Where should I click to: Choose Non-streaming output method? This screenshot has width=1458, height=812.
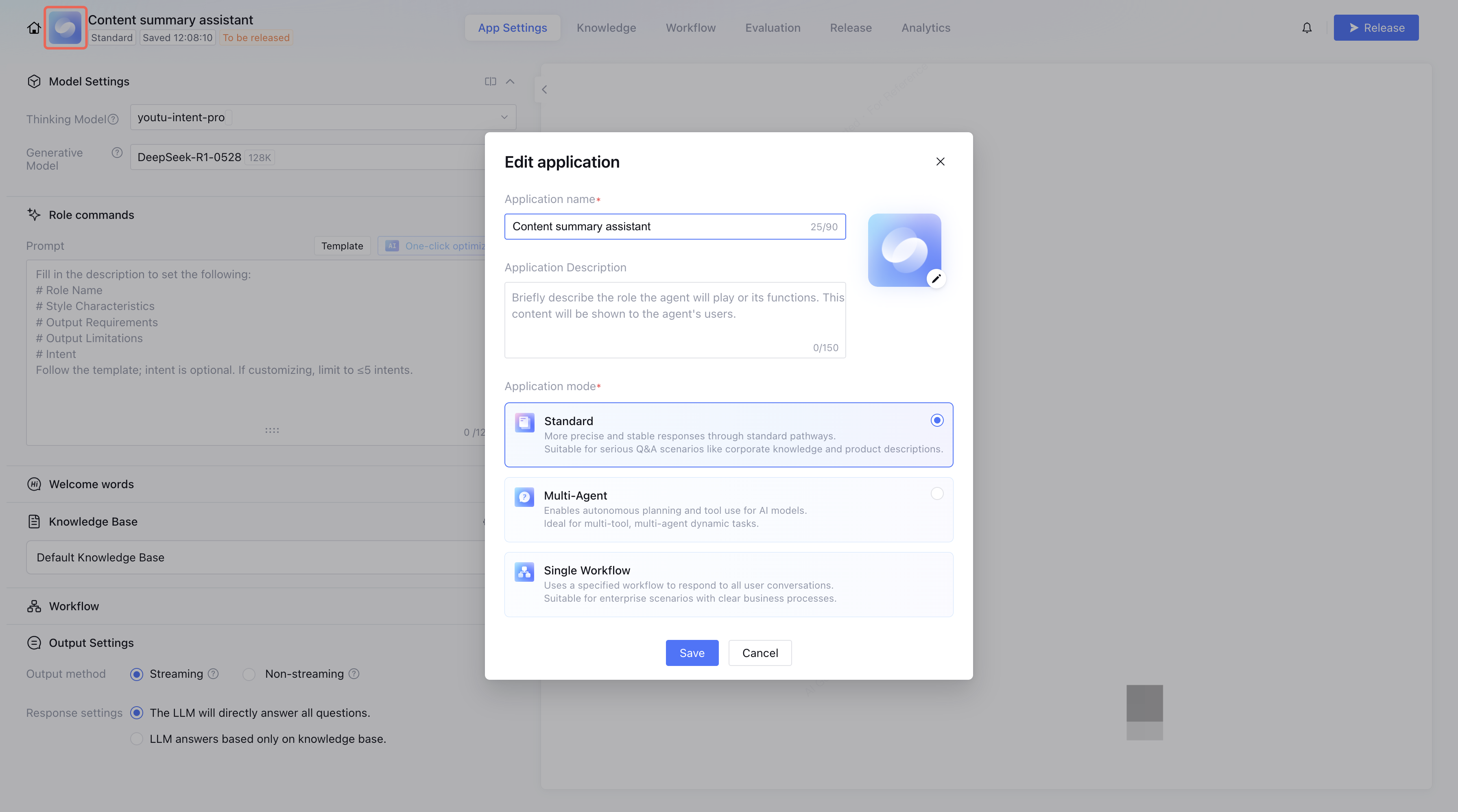click(x=249, y=674)
